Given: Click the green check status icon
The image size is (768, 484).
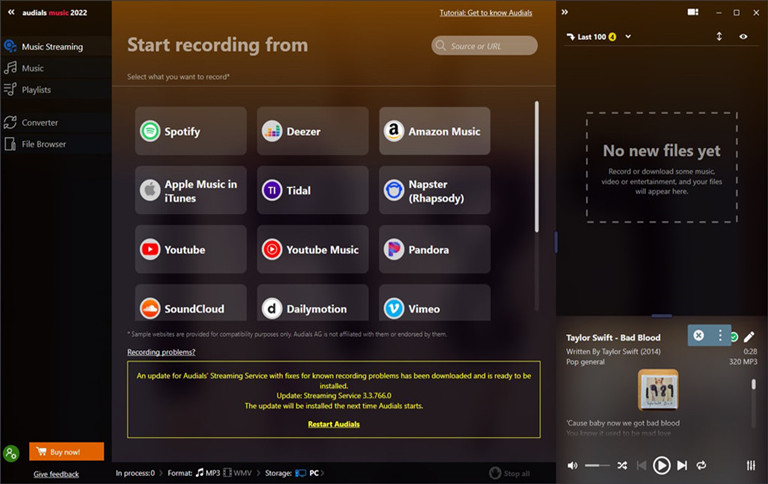Looking at the screenshot, I should [x=734, y=337].
